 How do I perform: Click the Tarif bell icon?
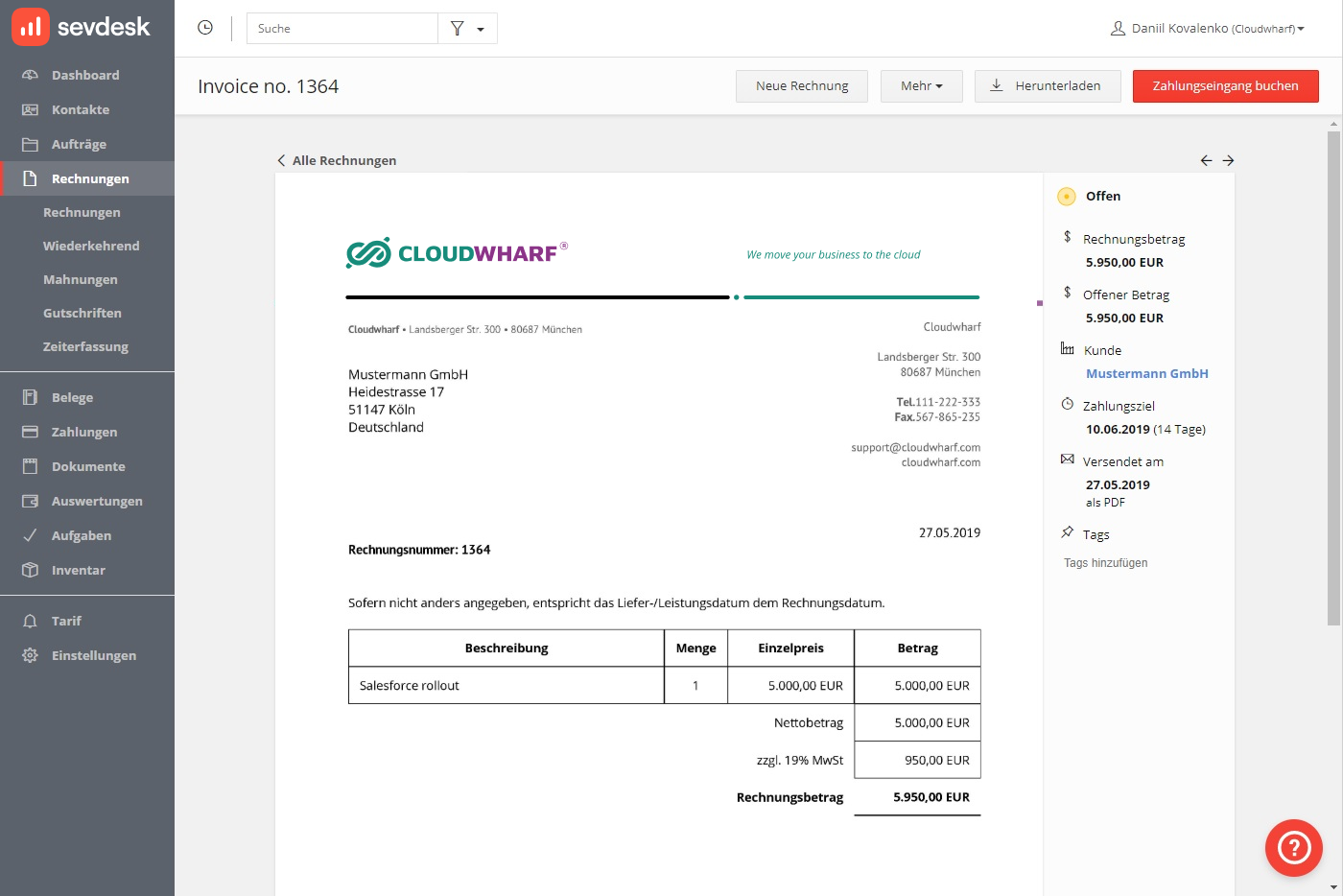click(x=30, y=621)
